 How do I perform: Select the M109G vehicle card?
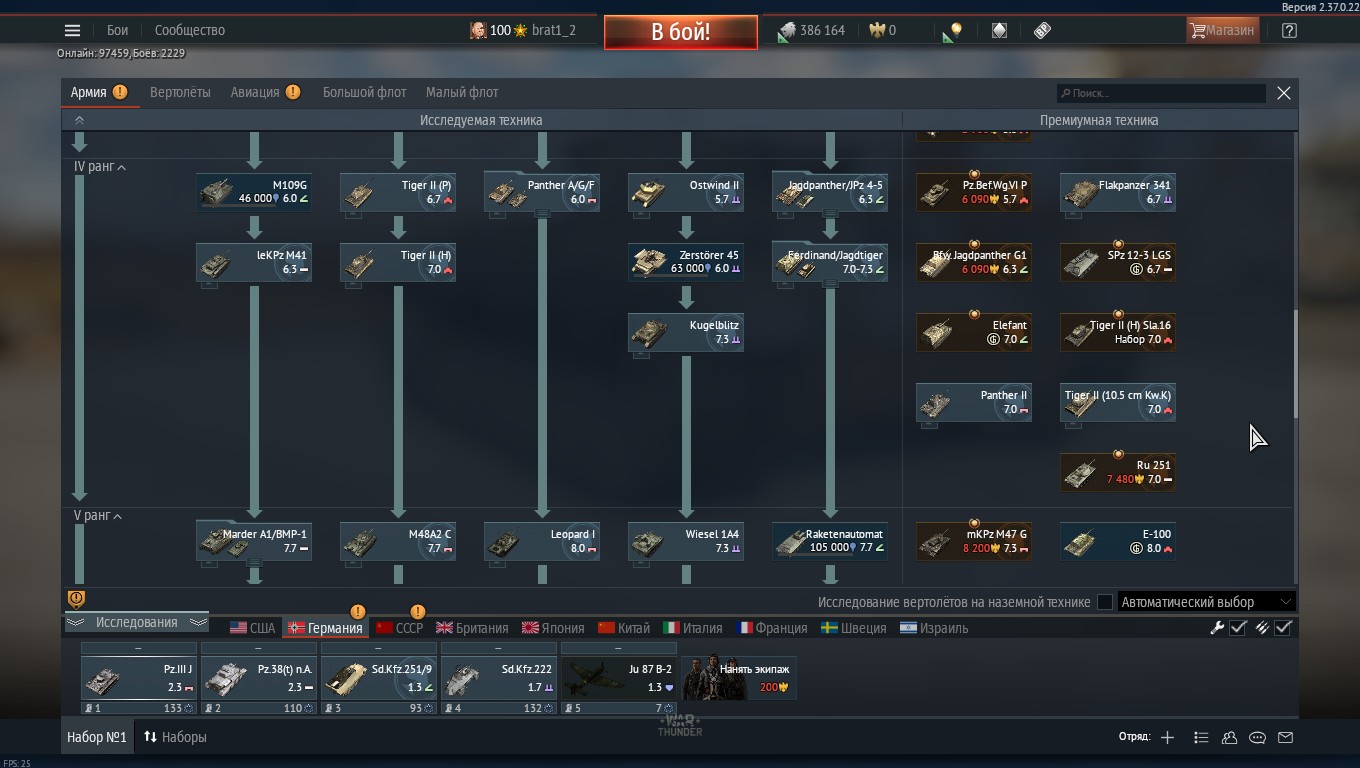[254, 192]
